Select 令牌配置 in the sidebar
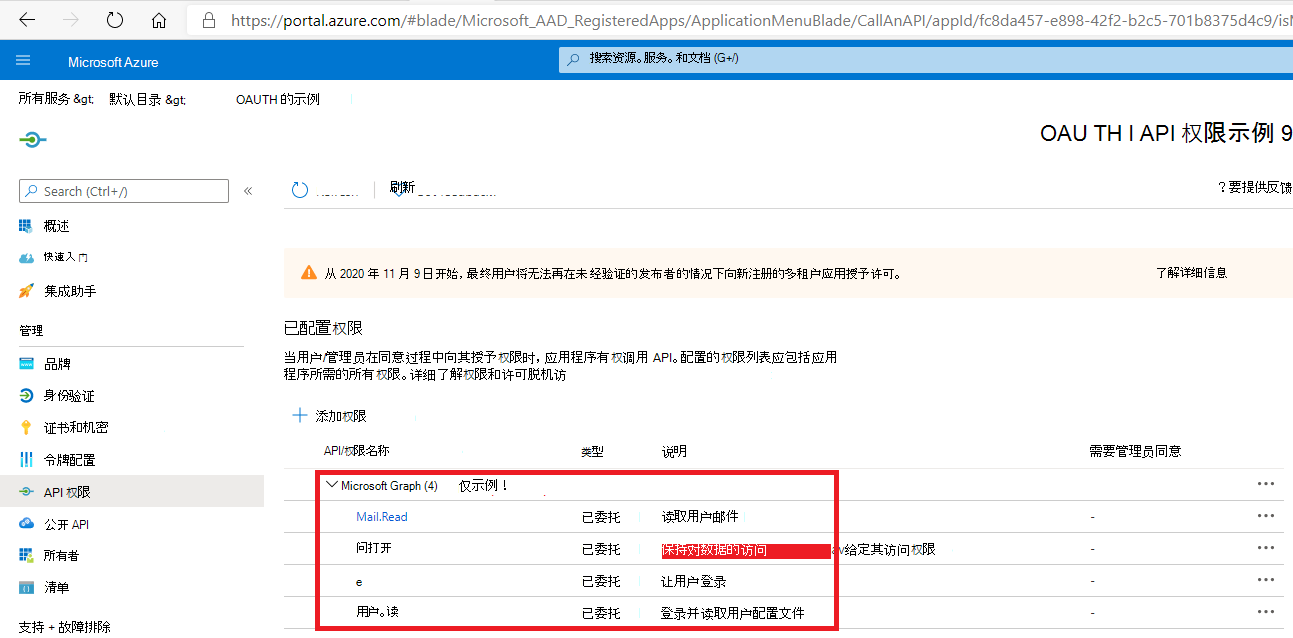Screen dimensions: 1293x638 70,460
